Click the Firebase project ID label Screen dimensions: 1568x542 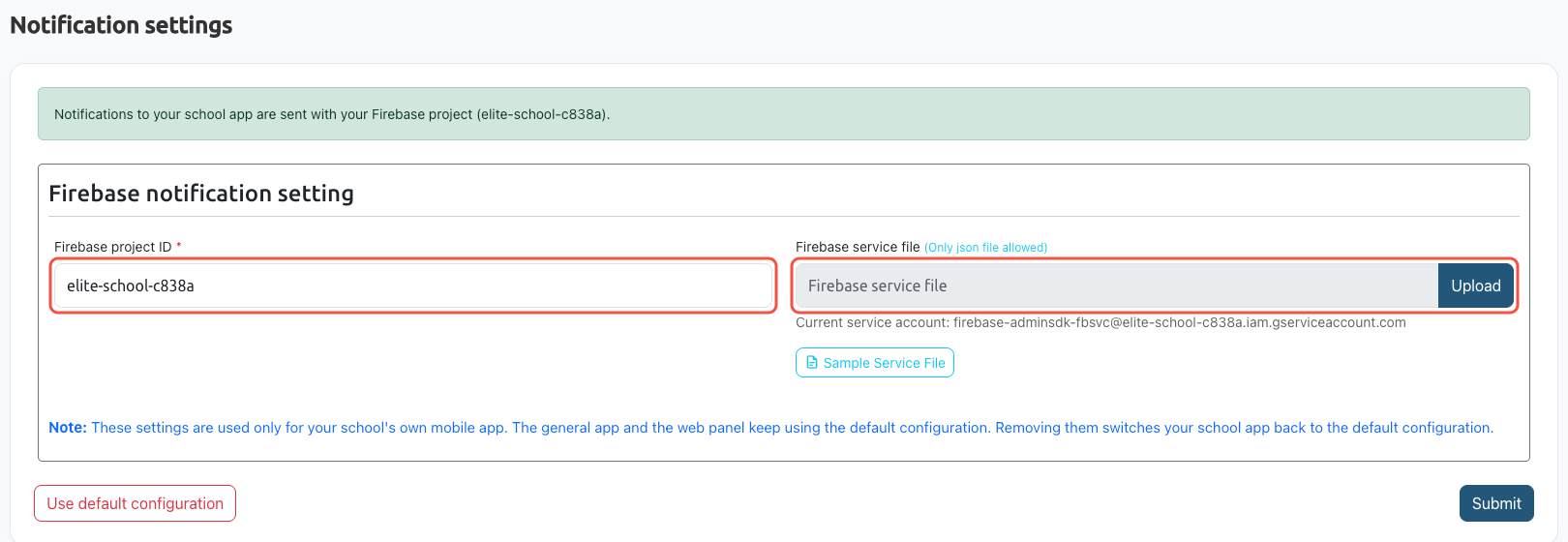point(112,247)
